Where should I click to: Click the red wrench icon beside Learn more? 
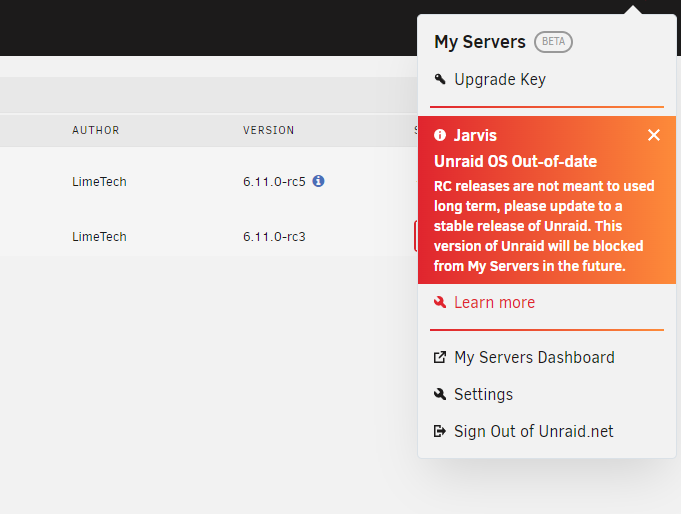[x=440, y=302]
